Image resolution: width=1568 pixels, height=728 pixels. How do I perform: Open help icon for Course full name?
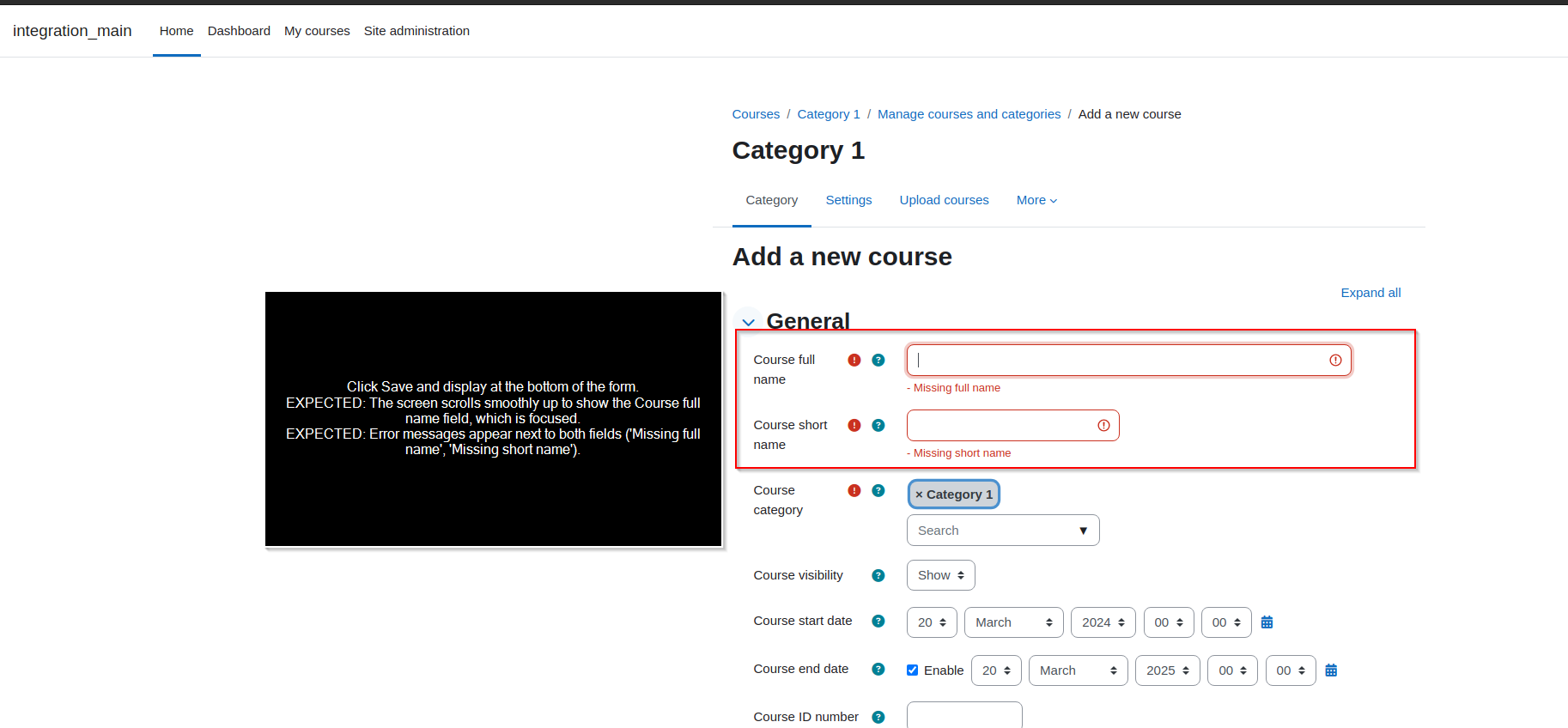(878, 360)
